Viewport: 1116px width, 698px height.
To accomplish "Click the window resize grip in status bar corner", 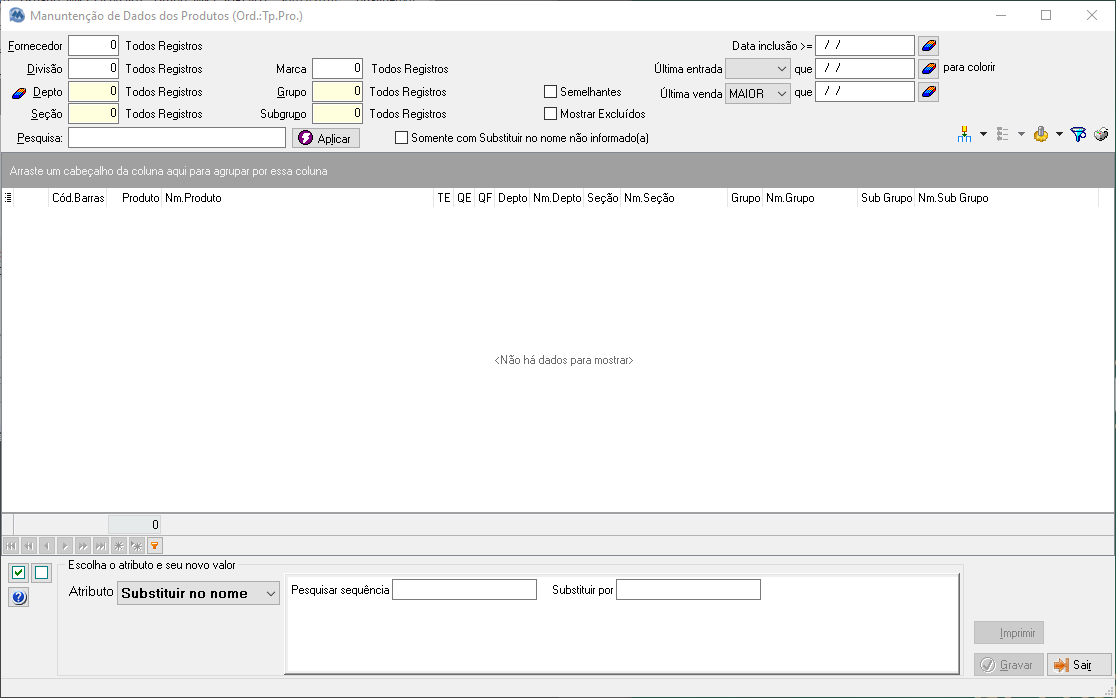I will point(1108,691).
